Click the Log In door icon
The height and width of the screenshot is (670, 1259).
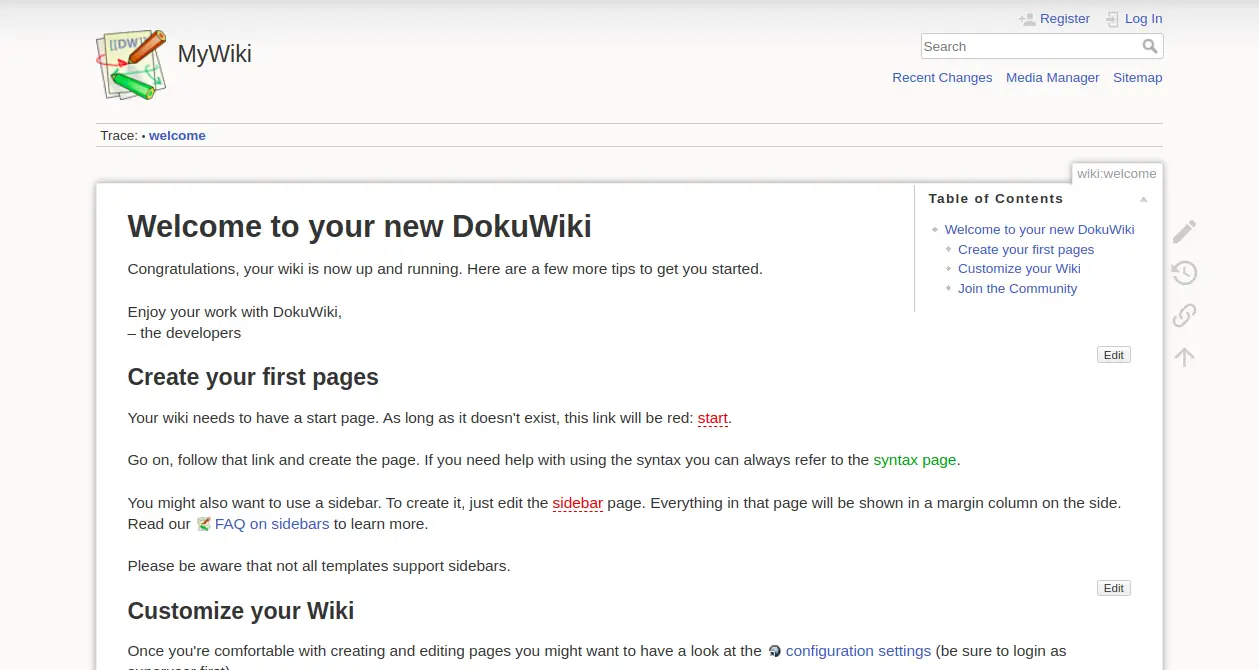tap(1112, 19)
